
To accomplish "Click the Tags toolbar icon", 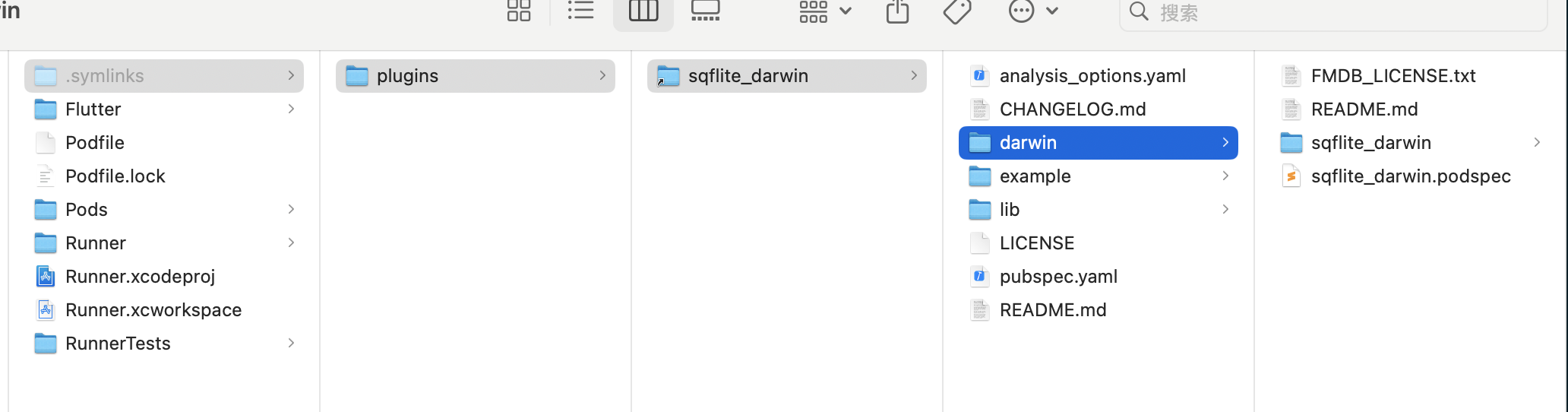I will pos(957,11).
